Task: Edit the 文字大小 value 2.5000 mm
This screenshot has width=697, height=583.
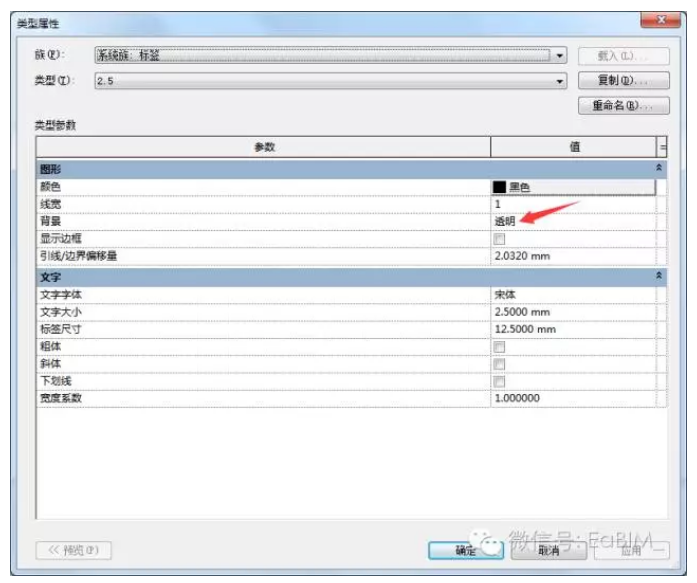Action: click(573, 312)
